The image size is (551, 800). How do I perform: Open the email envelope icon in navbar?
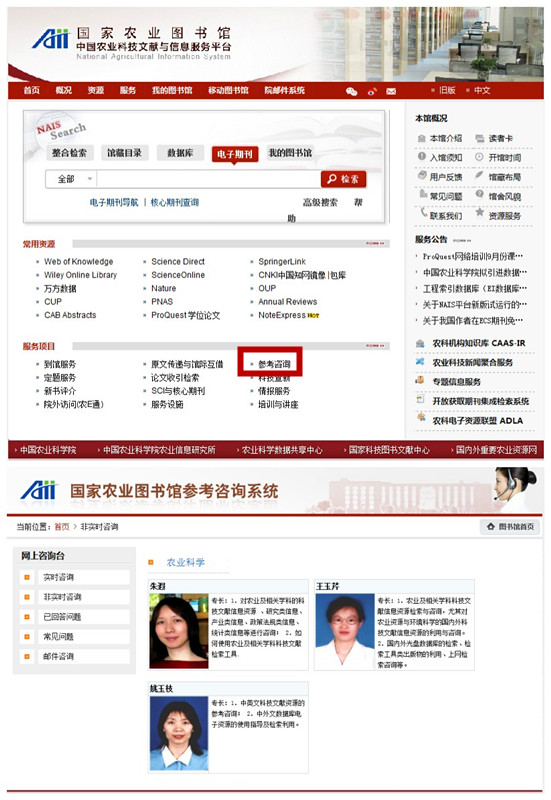(x=391, y=91)
